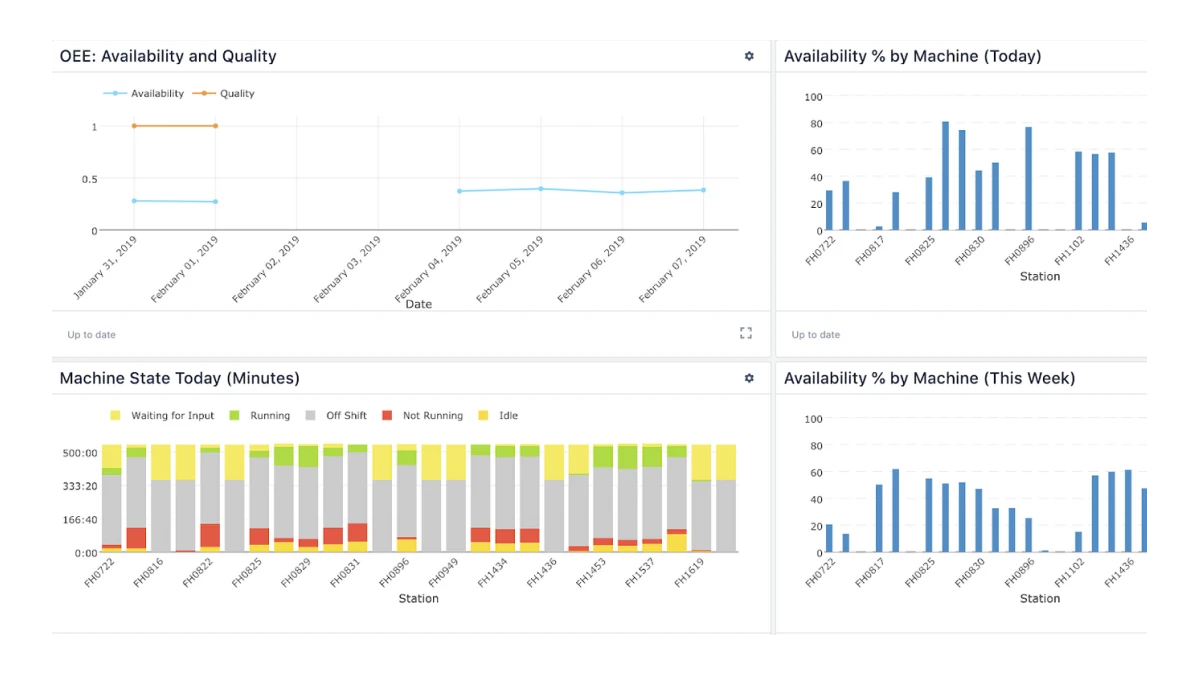Hide the Waiting for Input legend series

(x=162, y=416)
